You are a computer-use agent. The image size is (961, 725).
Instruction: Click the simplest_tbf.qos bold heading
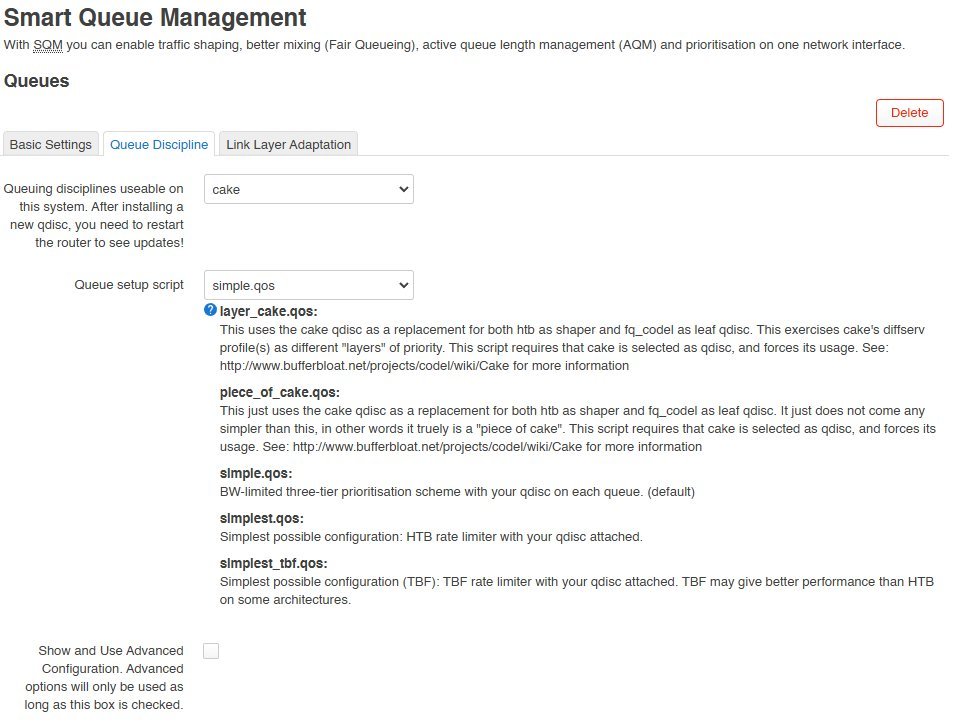(273, 563)
